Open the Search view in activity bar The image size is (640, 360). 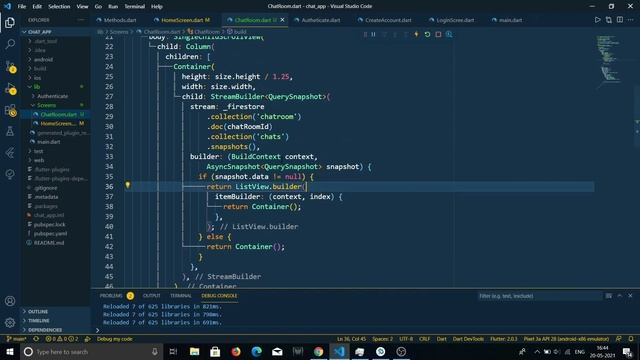coord(10,44)
